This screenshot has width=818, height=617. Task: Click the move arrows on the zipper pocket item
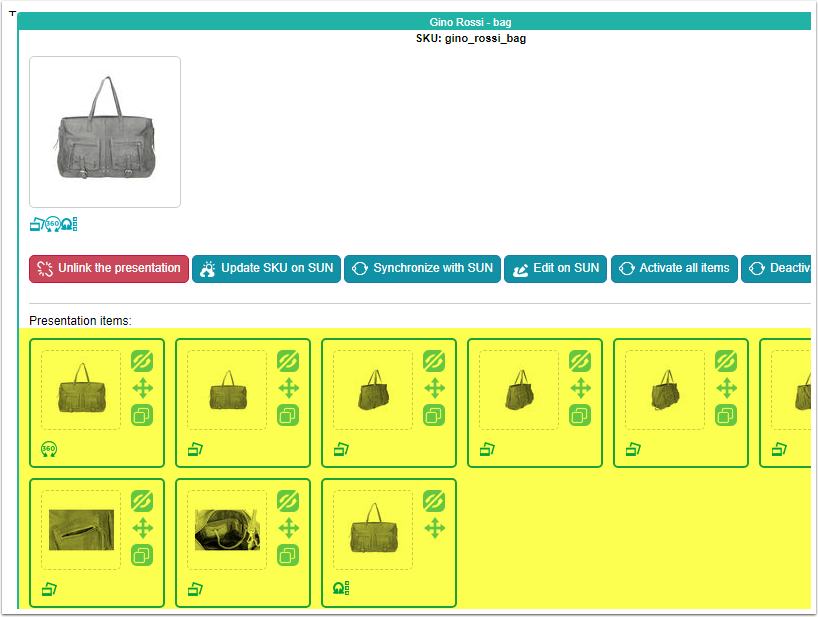tap(142, 528)
